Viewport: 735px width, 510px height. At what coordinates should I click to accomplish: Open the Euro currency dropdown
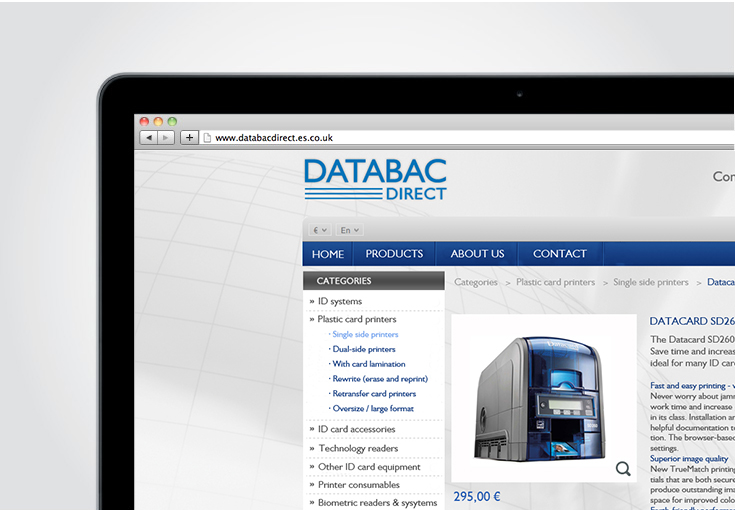tap(320, 230)
